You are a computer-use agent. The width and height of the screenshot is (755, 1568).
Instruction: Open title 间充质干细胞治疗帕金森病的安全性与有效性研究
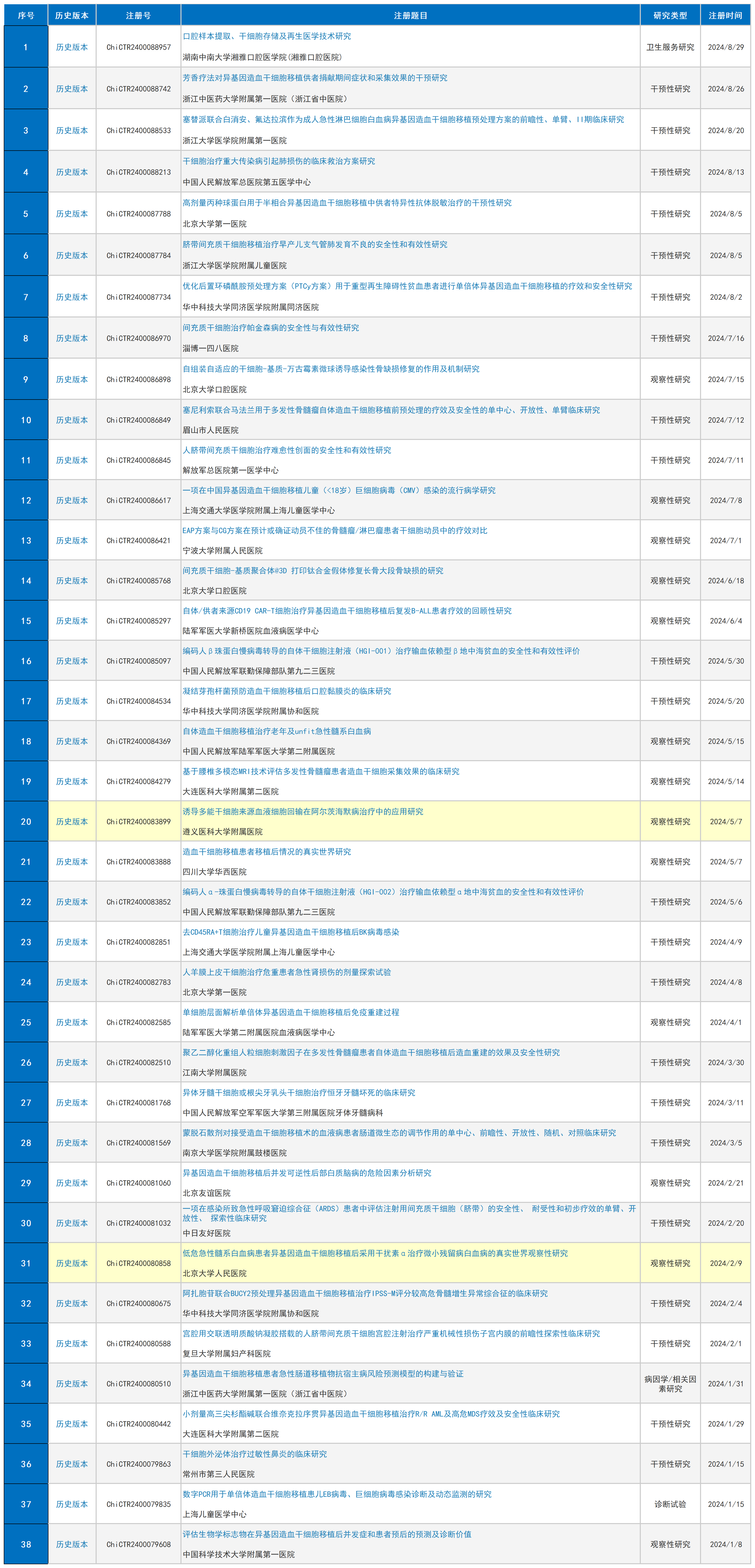coord(271,328)
